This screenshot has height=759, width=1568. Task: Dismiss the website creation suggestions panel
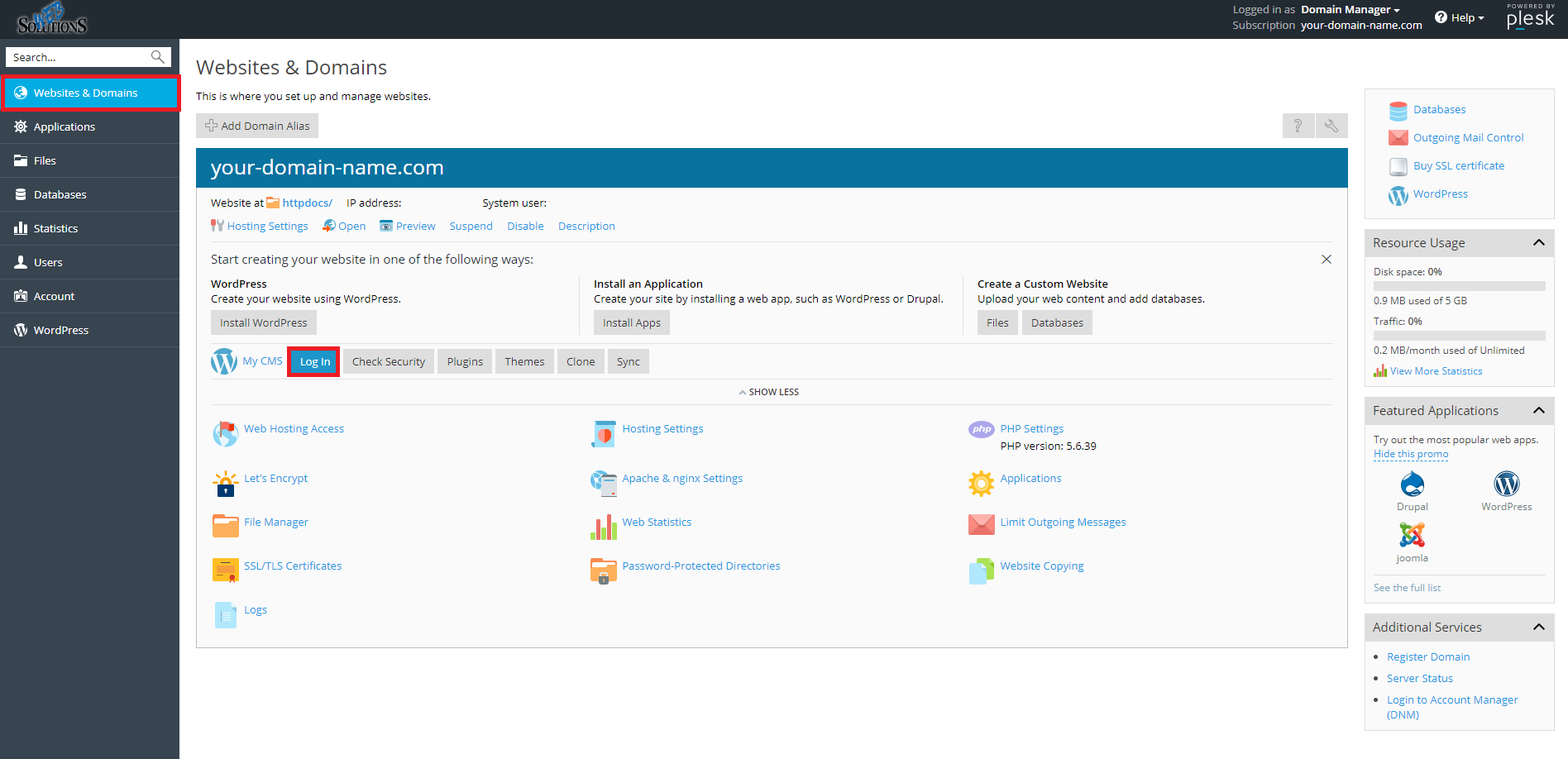[1327, 260]
